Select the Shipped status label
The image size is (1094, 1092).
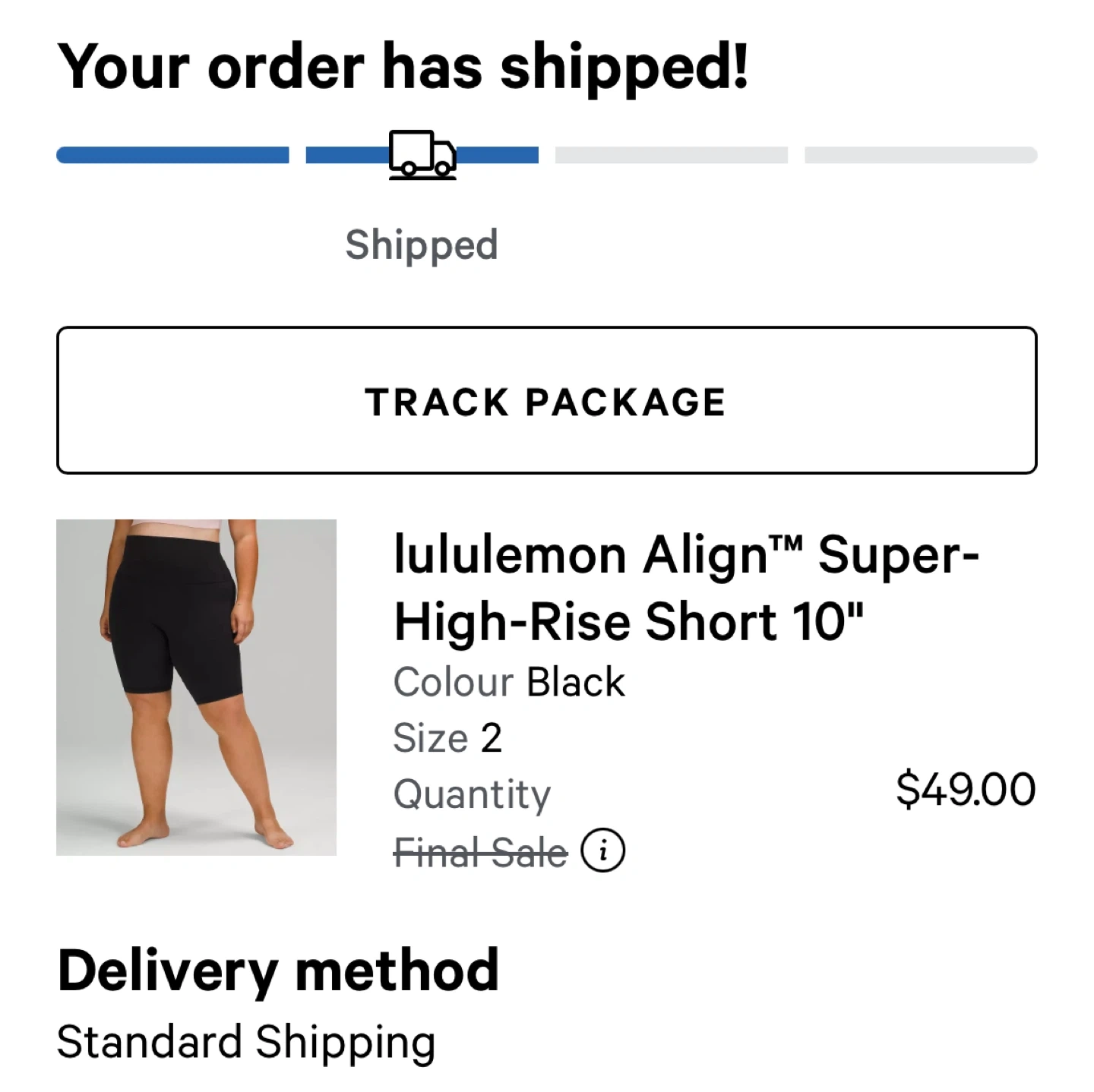point(422,245)
